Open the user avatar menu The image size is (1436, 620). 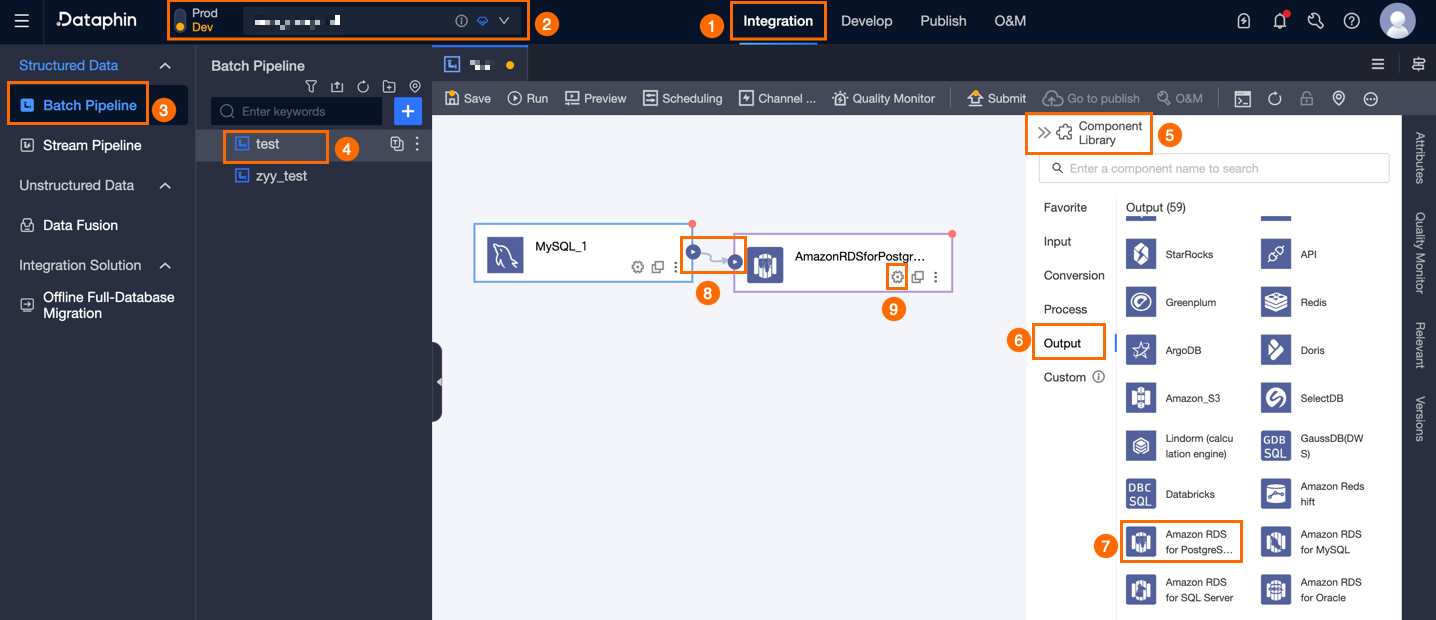pos(1397,21)
